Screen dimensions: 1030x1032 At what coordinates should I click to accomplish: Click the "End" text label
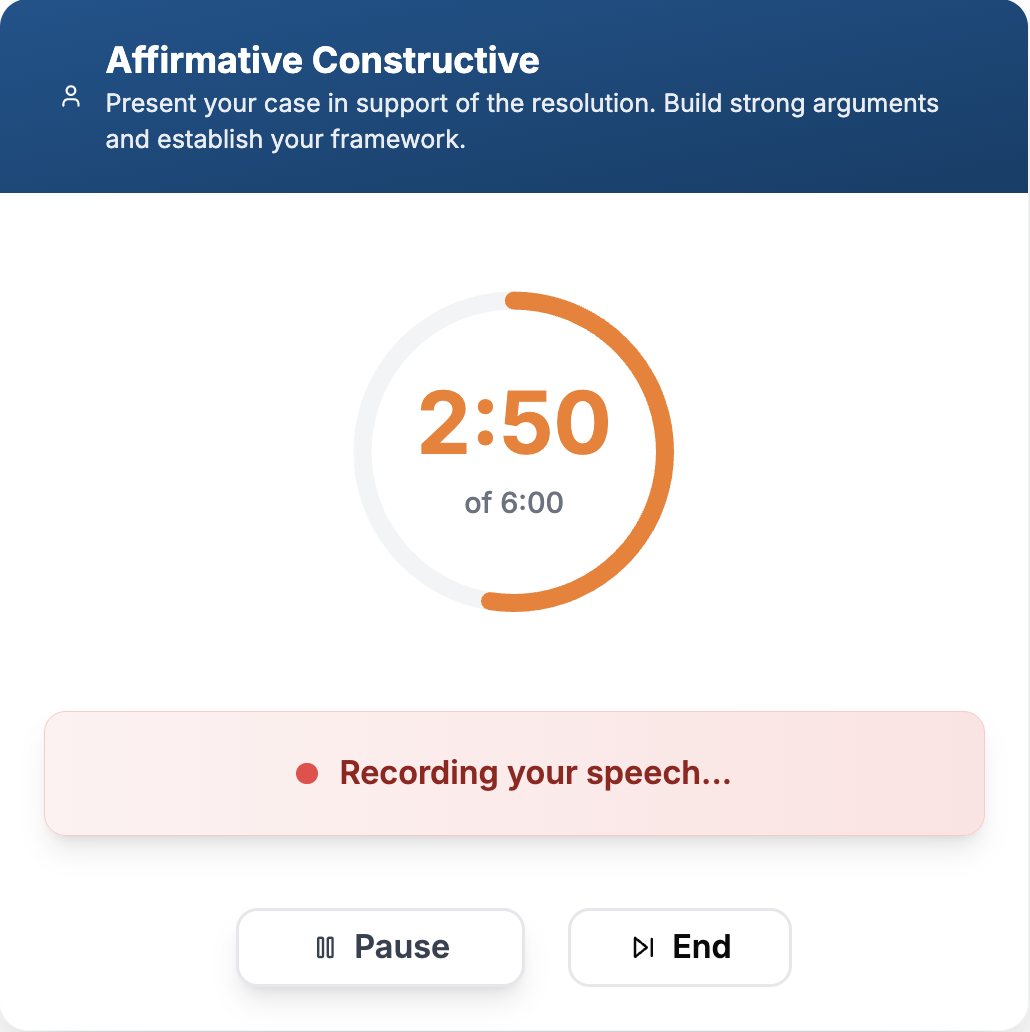(x=702, y=947)
